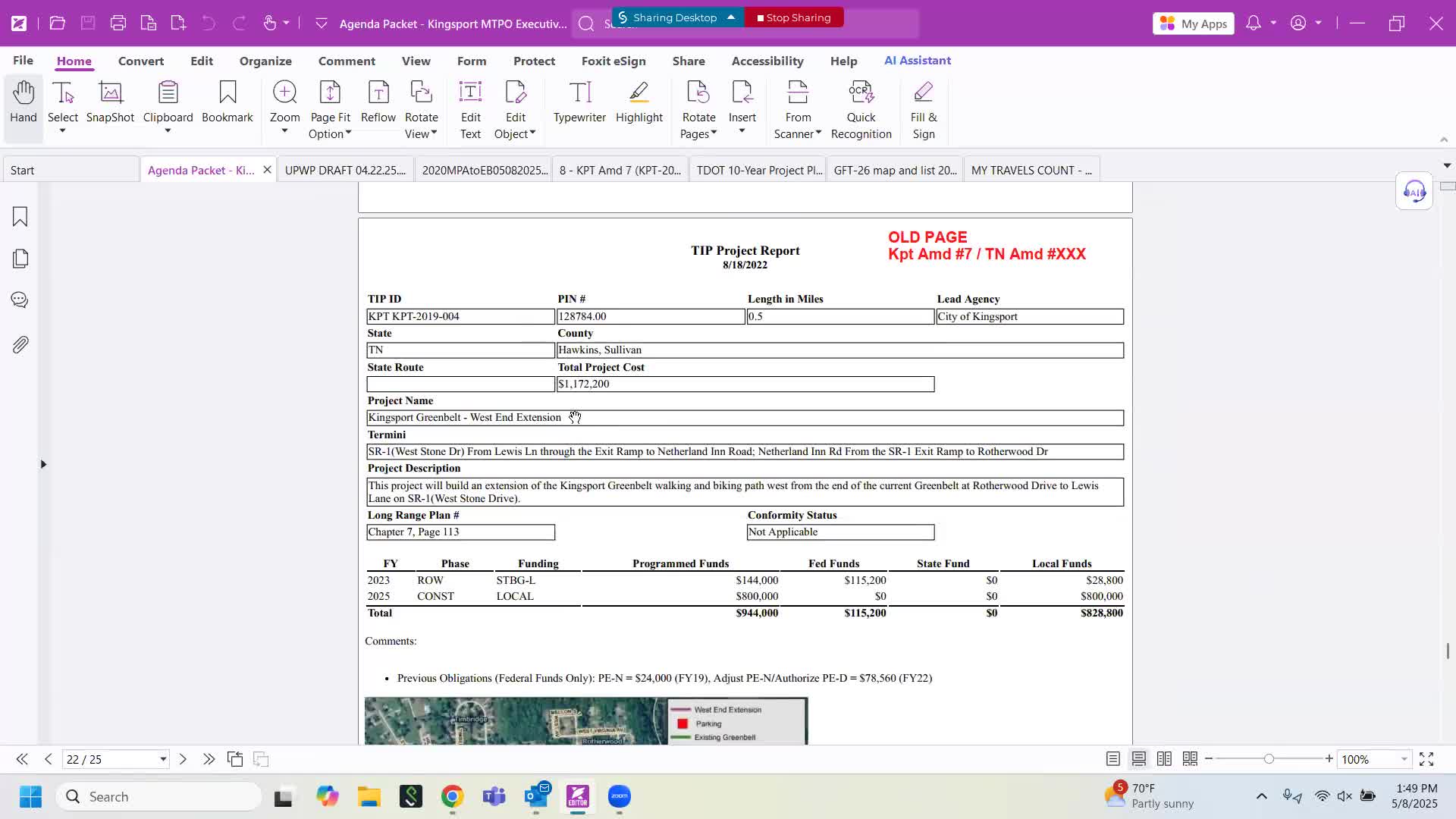Open the My Apps button

click(x=1194, y=24)
